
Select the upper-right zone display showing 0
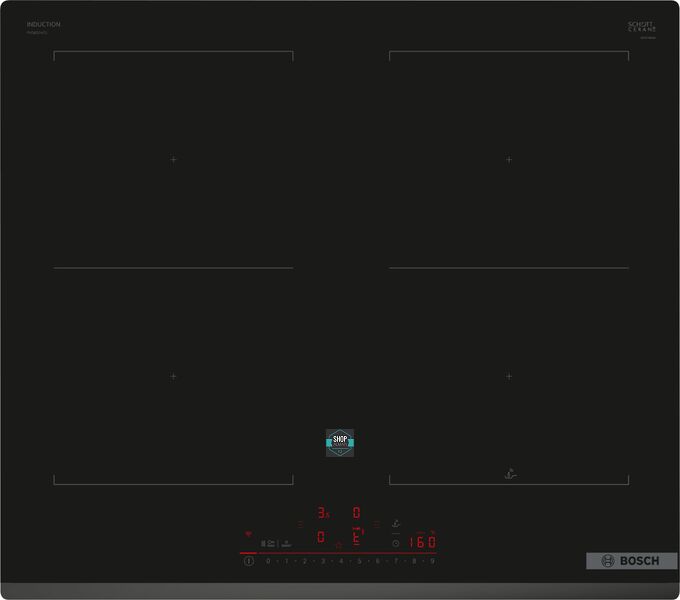[356, 512]
